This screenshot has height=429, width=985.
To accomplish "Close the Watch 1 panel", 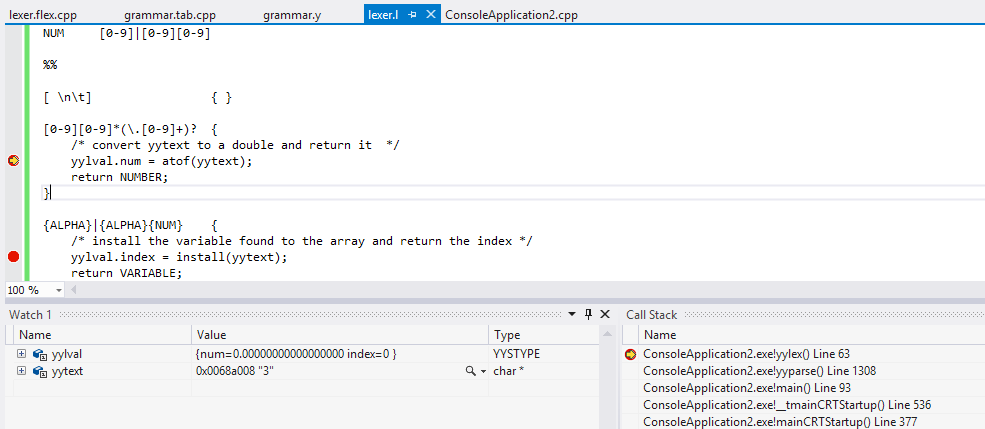I will pos(604,314).
